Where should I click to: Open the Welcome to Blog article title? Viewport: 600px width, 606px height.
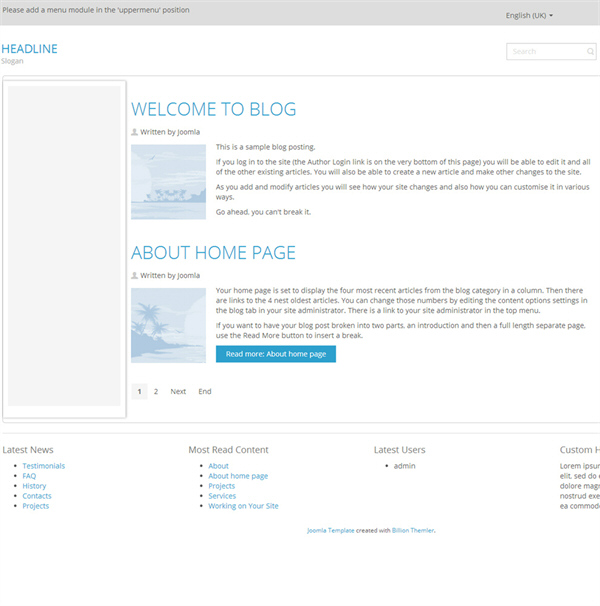(x=213, y=110)
